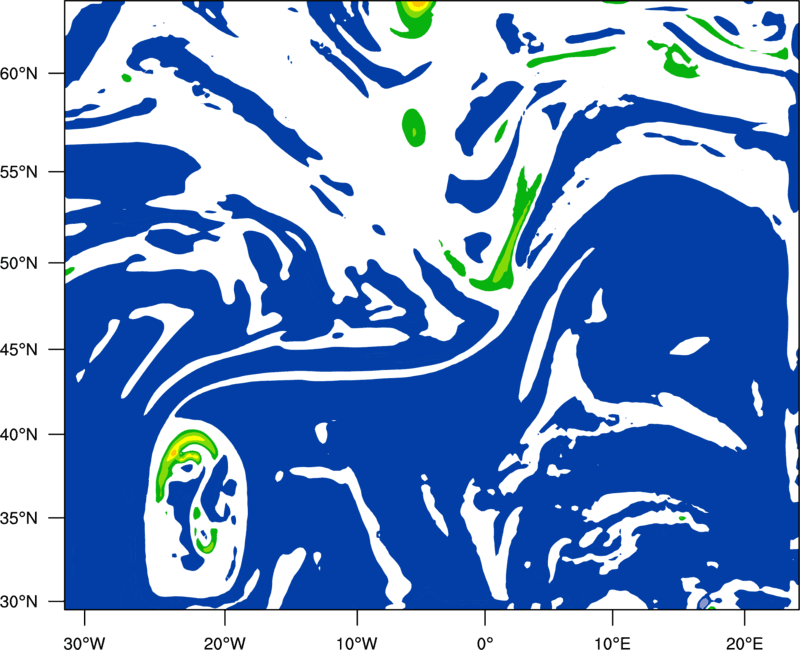Click the 50°N latitude axis label

click(x=19, y=264)
